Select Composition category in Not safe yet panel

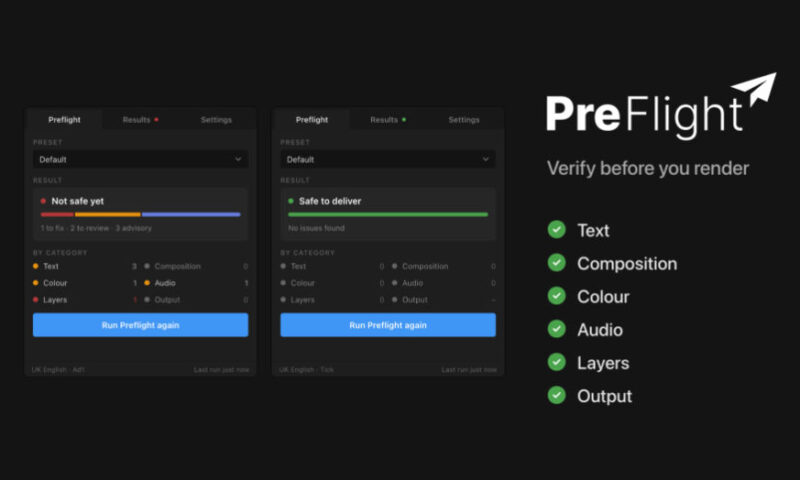[196, 266]
